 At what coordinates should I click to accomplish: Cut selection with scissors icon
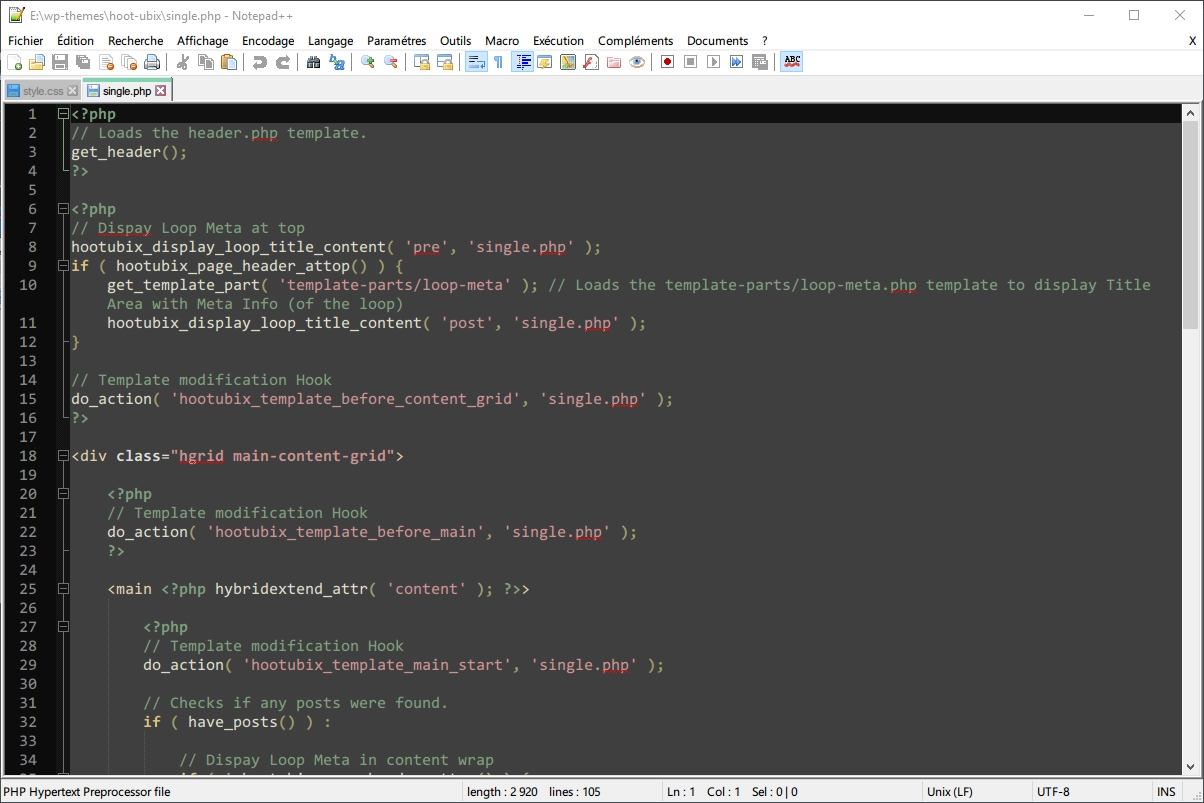[x=182, y=62]
